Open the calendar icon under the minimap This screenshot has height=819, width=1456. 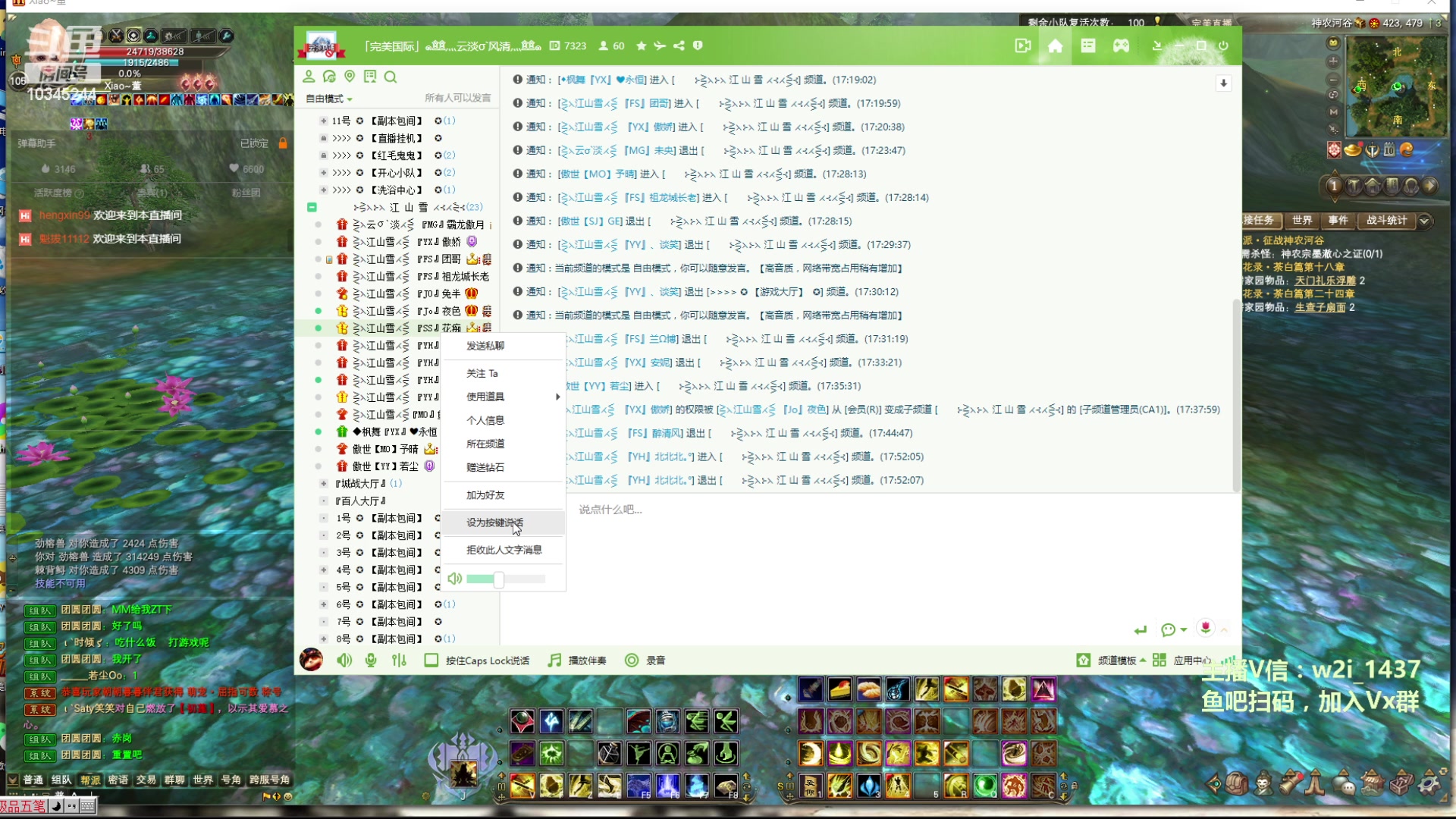pos(1389,150)
